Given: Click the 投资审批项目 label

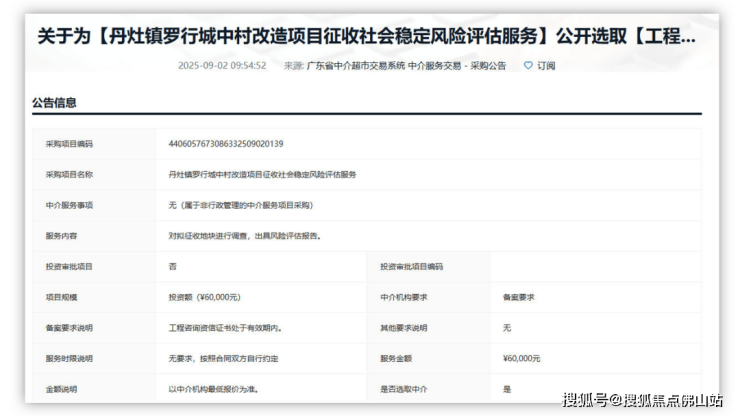Looking at the screenshot, I should (x=69, y=267).
